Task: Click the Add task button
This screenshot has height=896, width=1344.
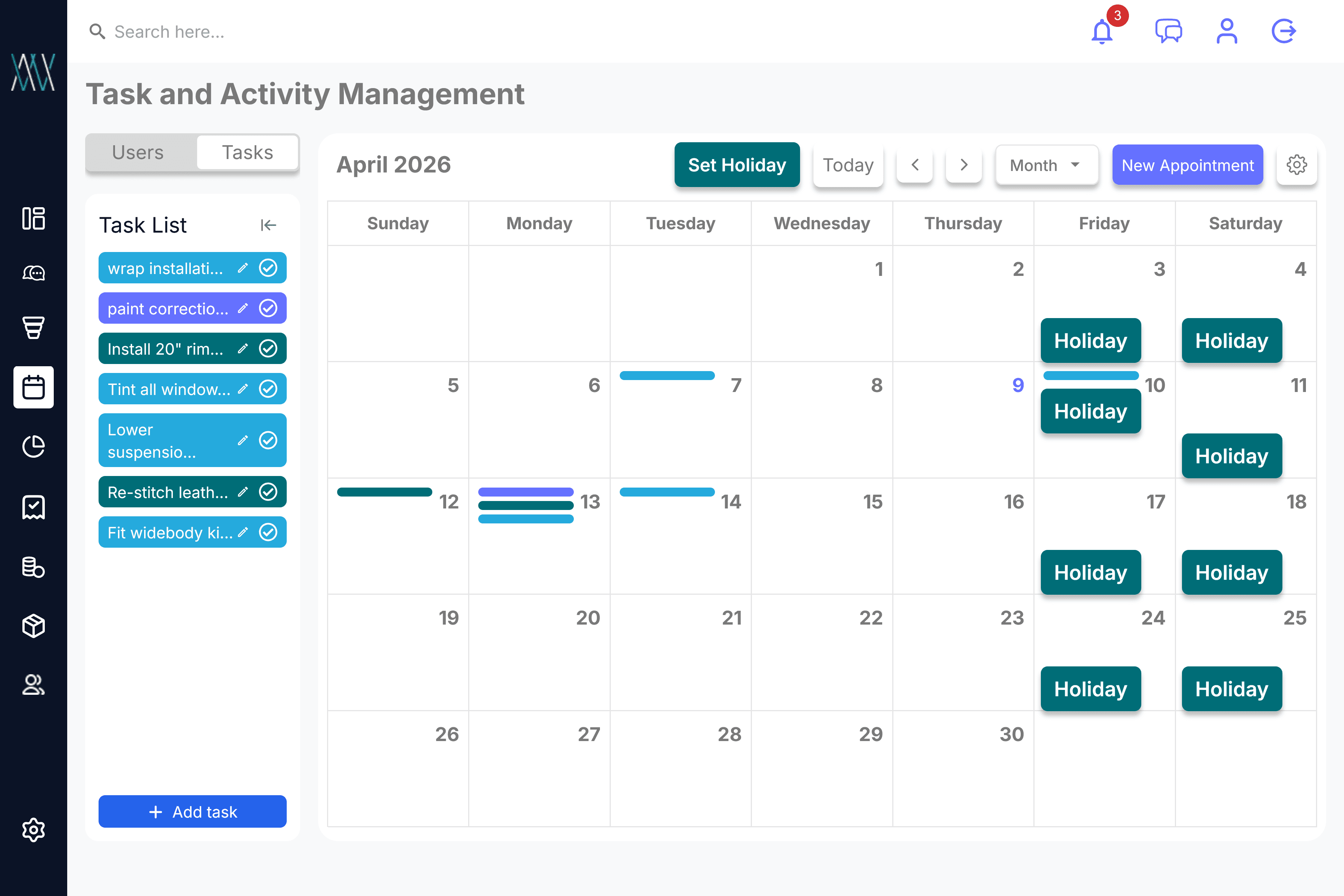Action: (193, 811)
